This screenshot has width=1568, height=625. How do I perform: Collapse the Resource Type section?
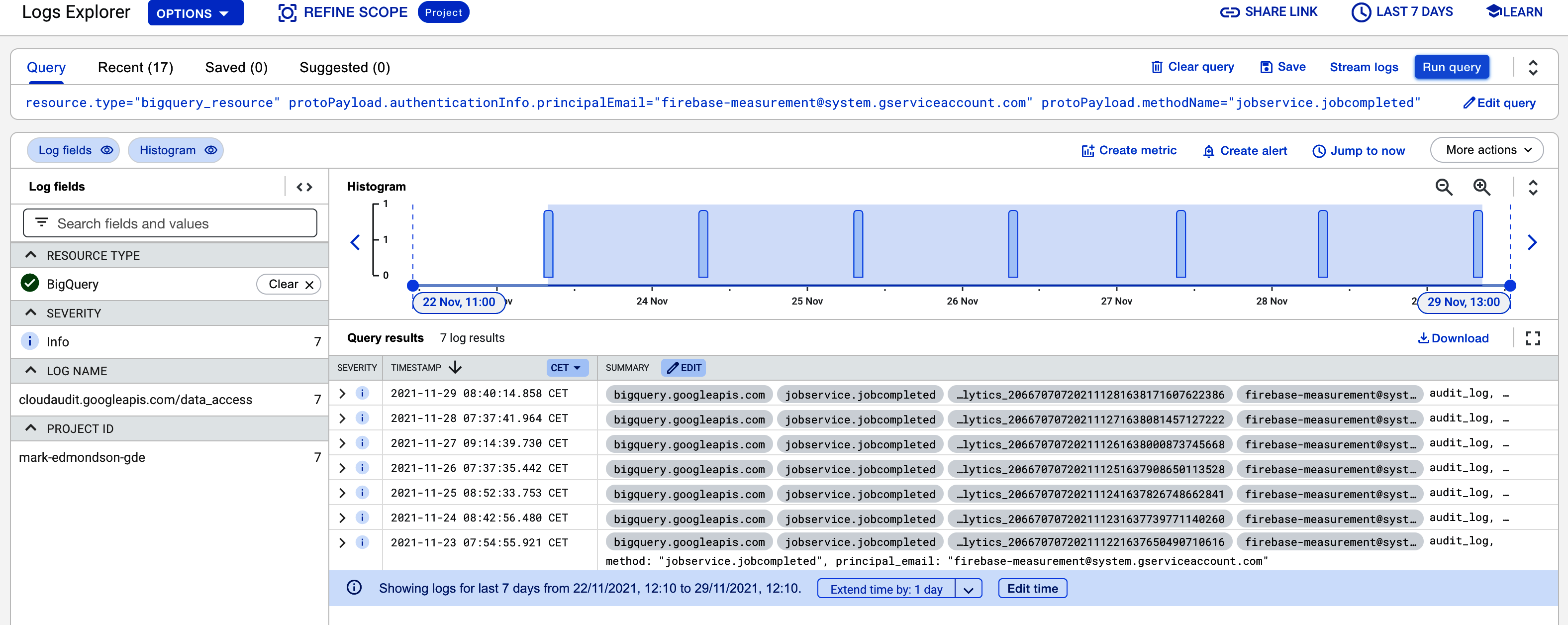coord(31,255)
